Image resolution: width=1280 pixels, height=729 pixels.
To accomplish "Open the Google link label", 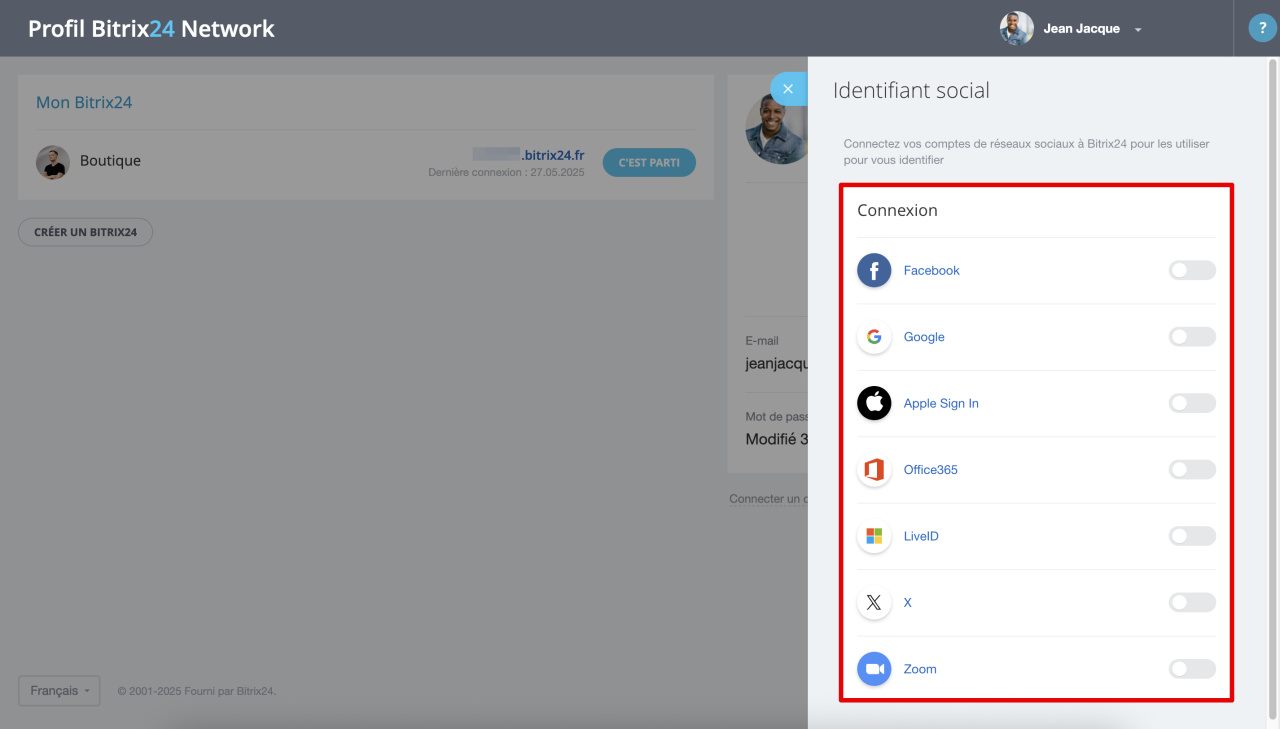I will click(x=924, y=337).
